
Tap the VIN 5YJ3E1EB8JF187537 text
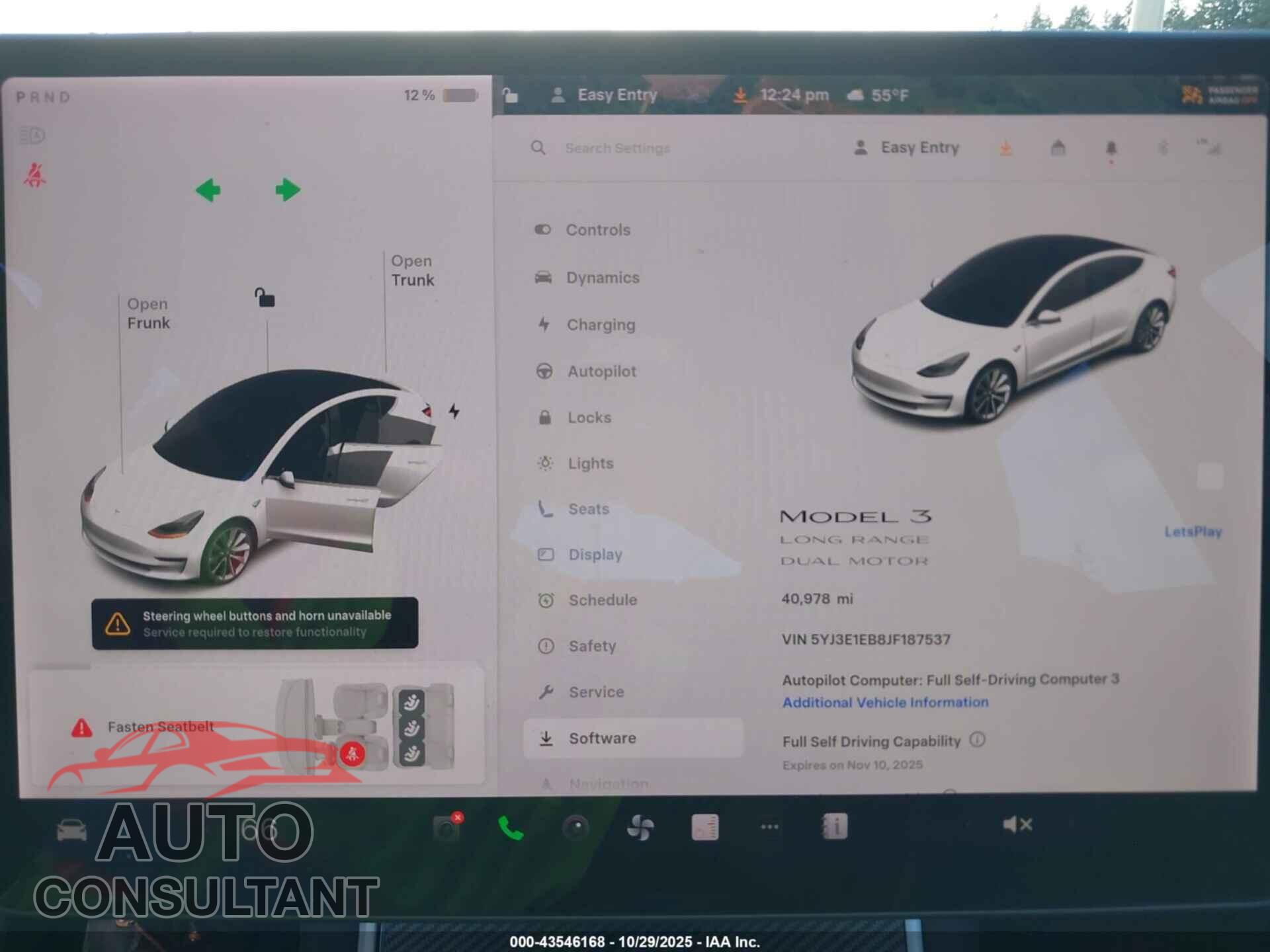click(x=866, y=639)
